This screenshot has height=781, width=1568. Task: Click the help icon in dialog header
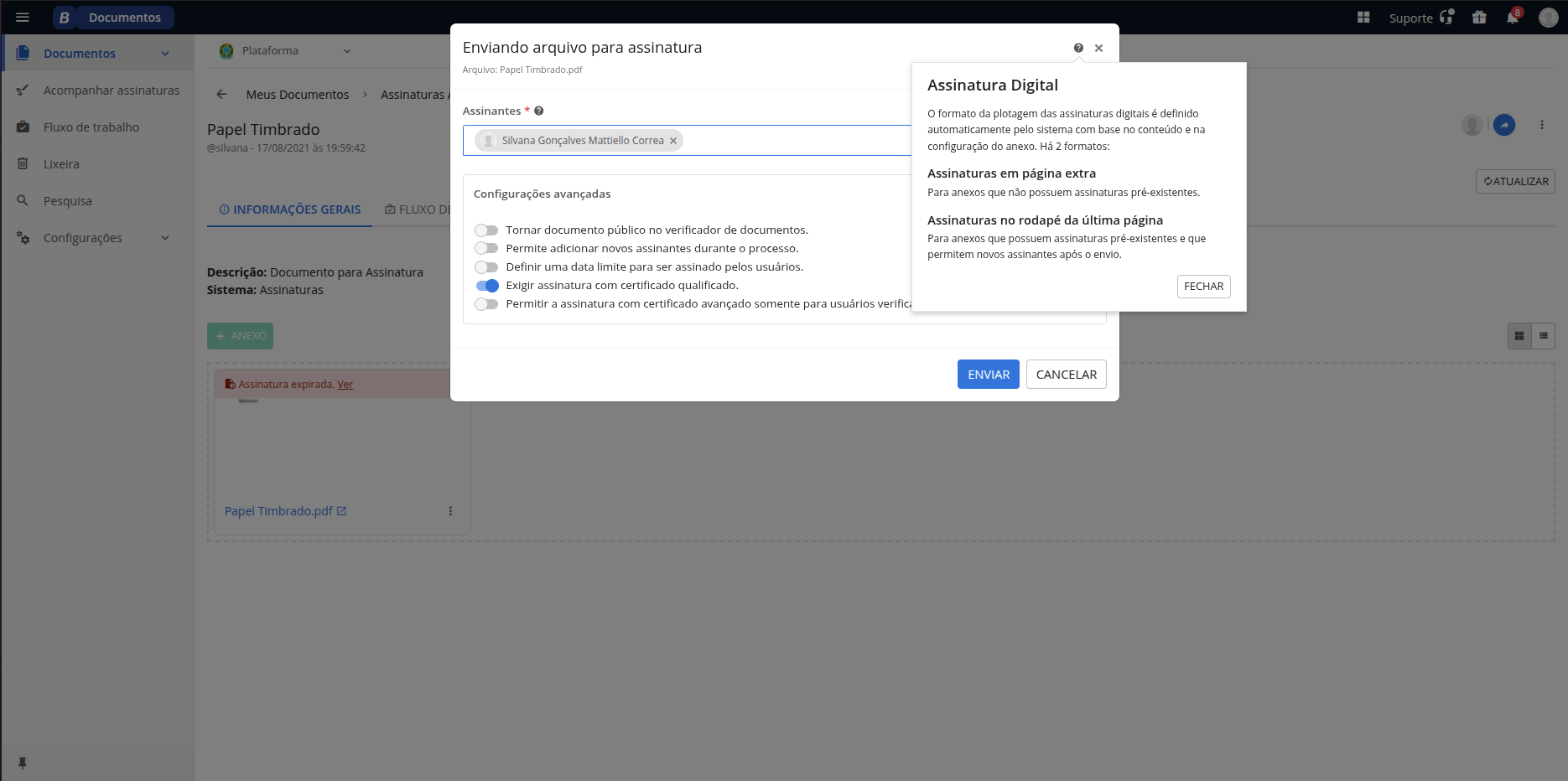tap(1078, 49)
